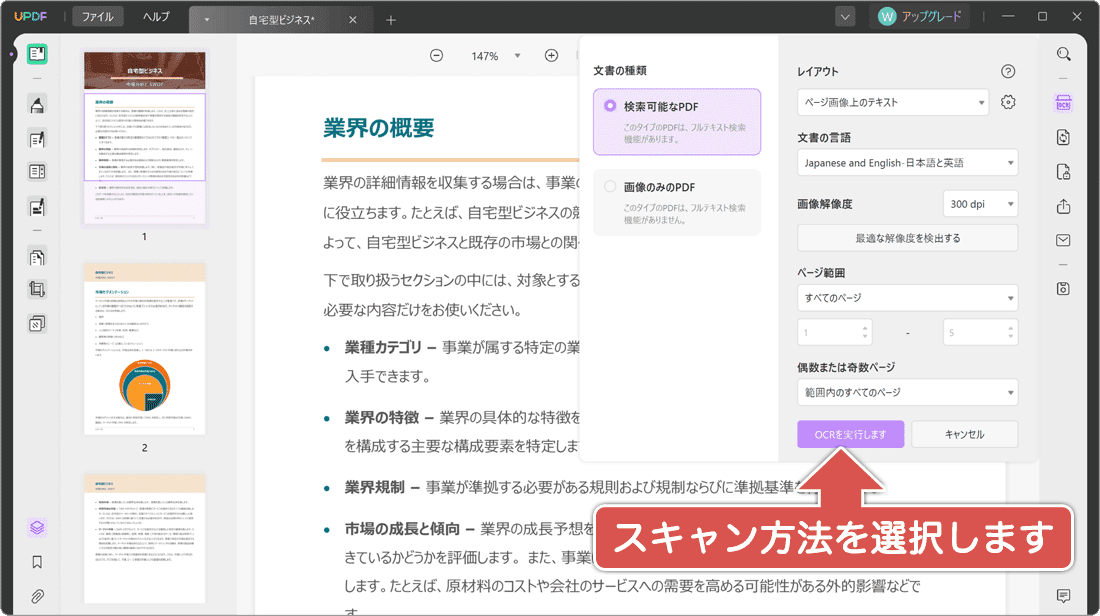The image size is (1100, 616).
Task: Open the 文書の言語 language dropdown
Action: point(907,162)
